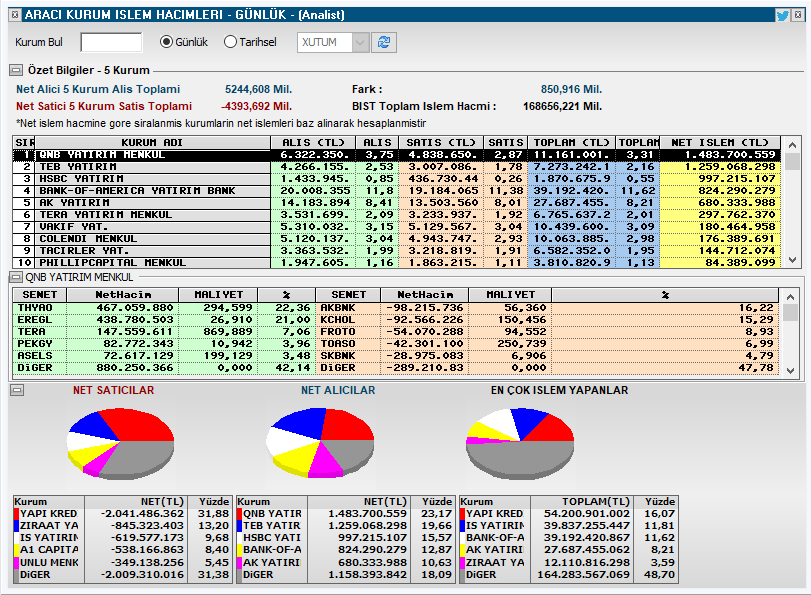Collapse the pie charts section
Image resolution: width=811 pixels, height=595 pixels.
tap(17, 390)
